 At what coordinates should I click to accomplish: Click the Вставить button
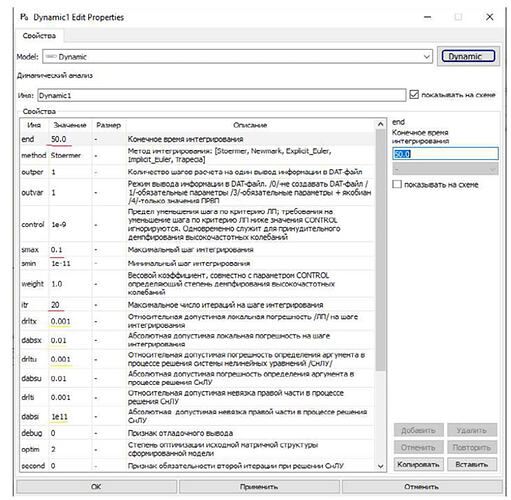(472, 464)
